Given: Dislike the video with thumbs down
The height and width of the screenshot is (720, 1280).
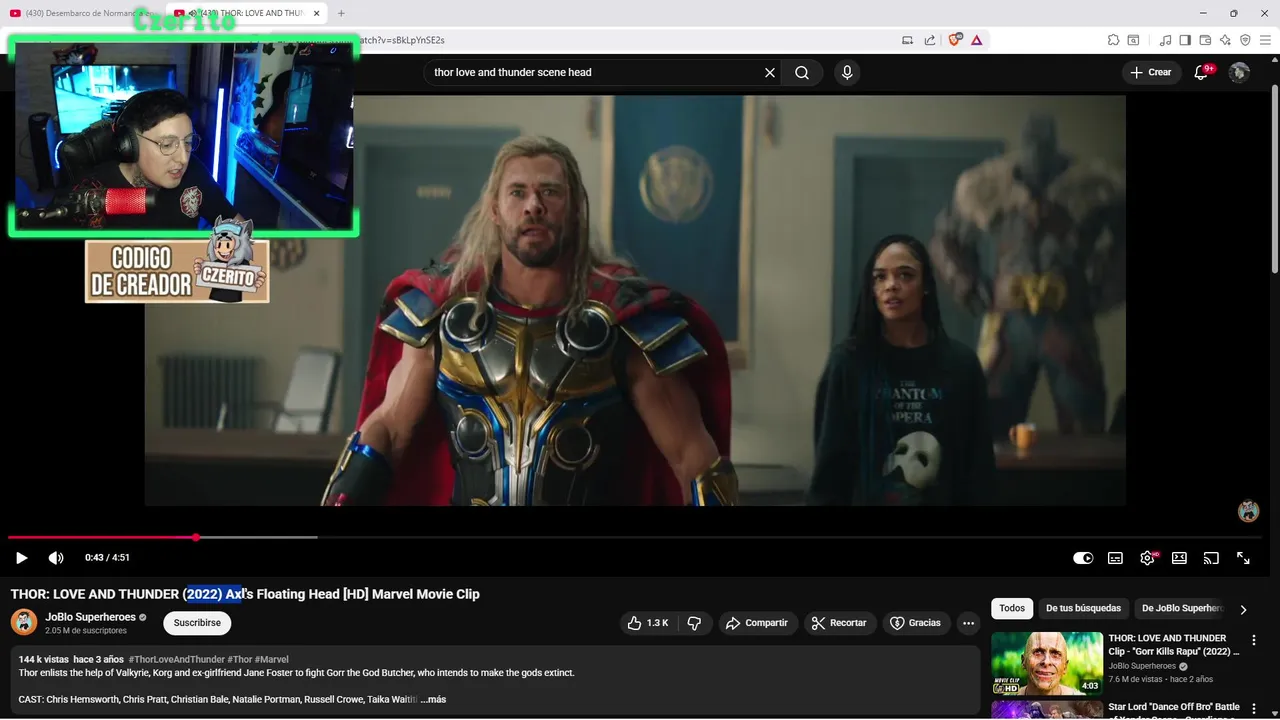Looking at the screenshot, I should [694, 623].
